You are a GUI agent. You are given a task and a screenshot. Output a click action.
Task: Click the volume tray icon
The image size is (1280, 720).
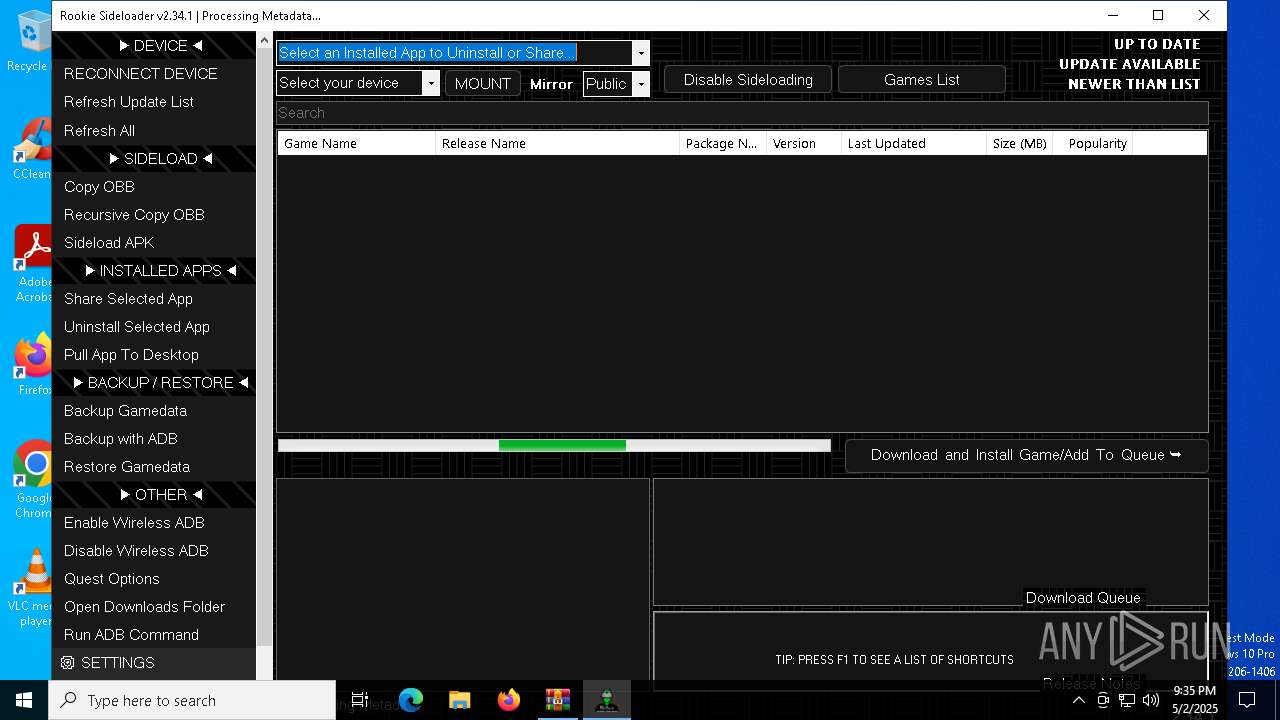[x=1151, y=700]
